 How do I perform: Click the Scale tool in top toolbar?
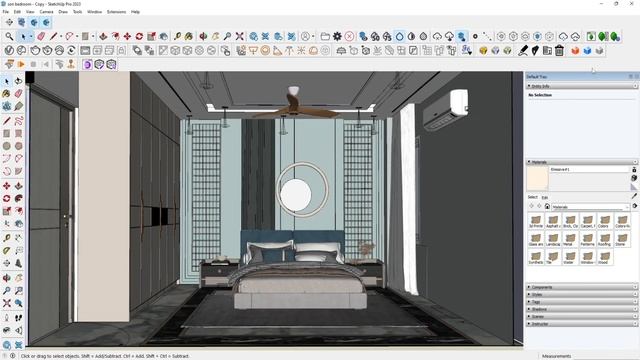[151, 36]
